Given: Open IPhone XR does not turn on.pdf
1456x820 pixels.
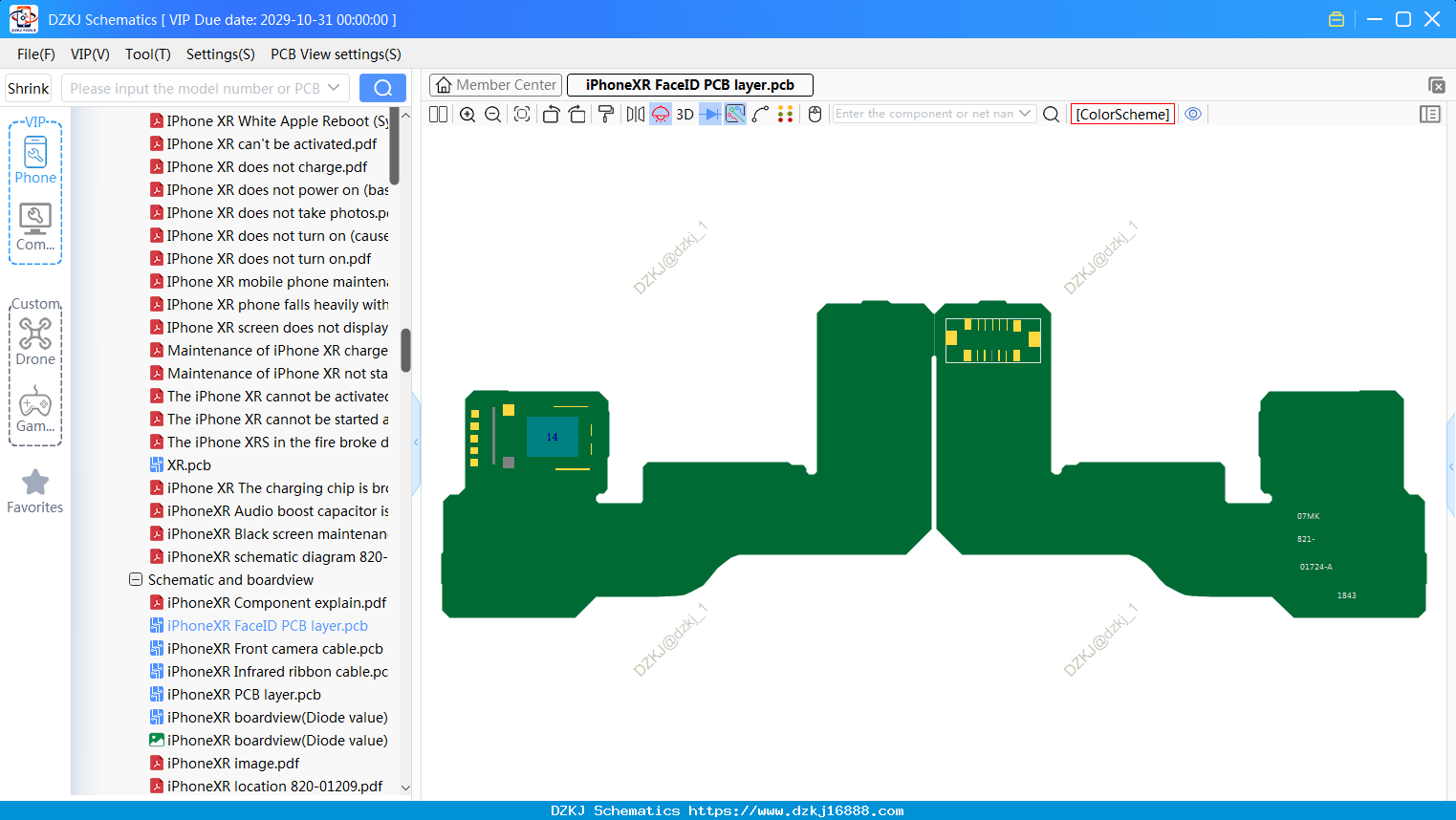Looking at the screenshot, I should (x=269, y=258).
